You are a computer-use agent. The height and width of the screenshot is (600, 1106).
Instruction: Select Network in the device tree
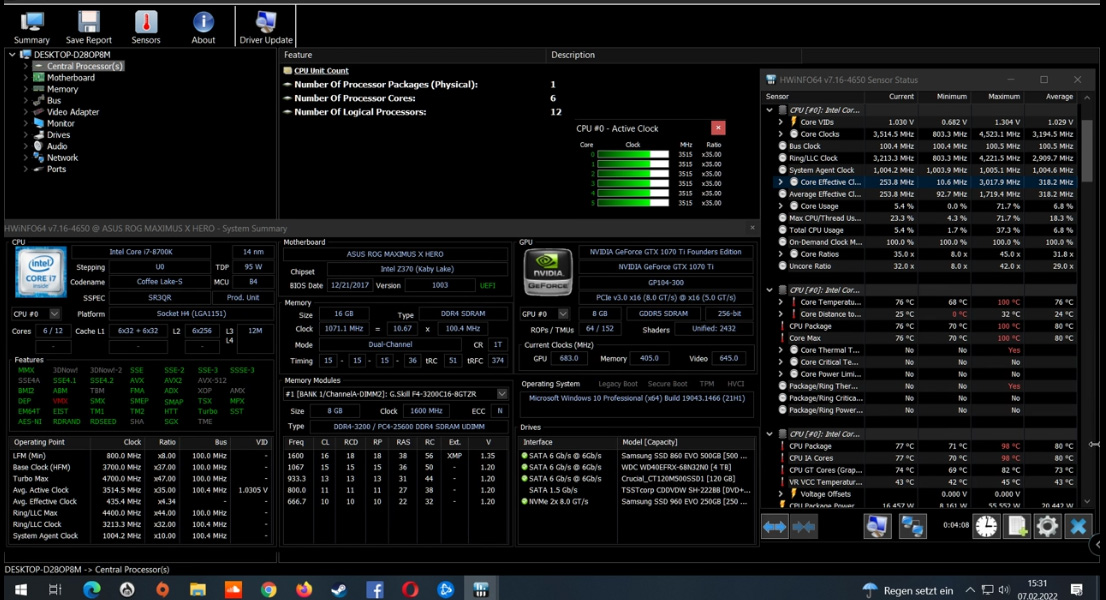[62, 158]
